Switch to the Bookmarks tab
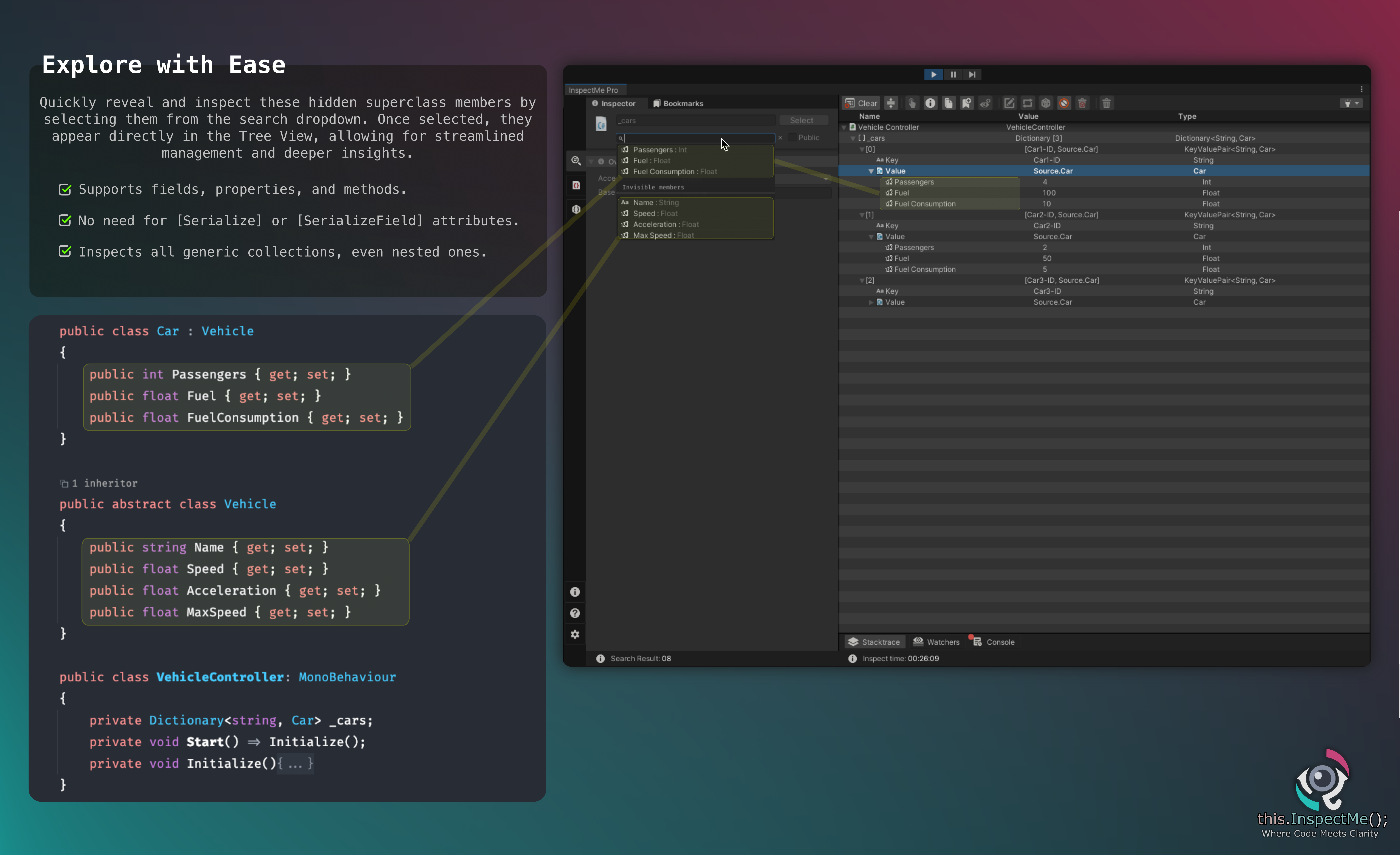Viewport: 1400px width, 855px height. [x=678, y=103]
